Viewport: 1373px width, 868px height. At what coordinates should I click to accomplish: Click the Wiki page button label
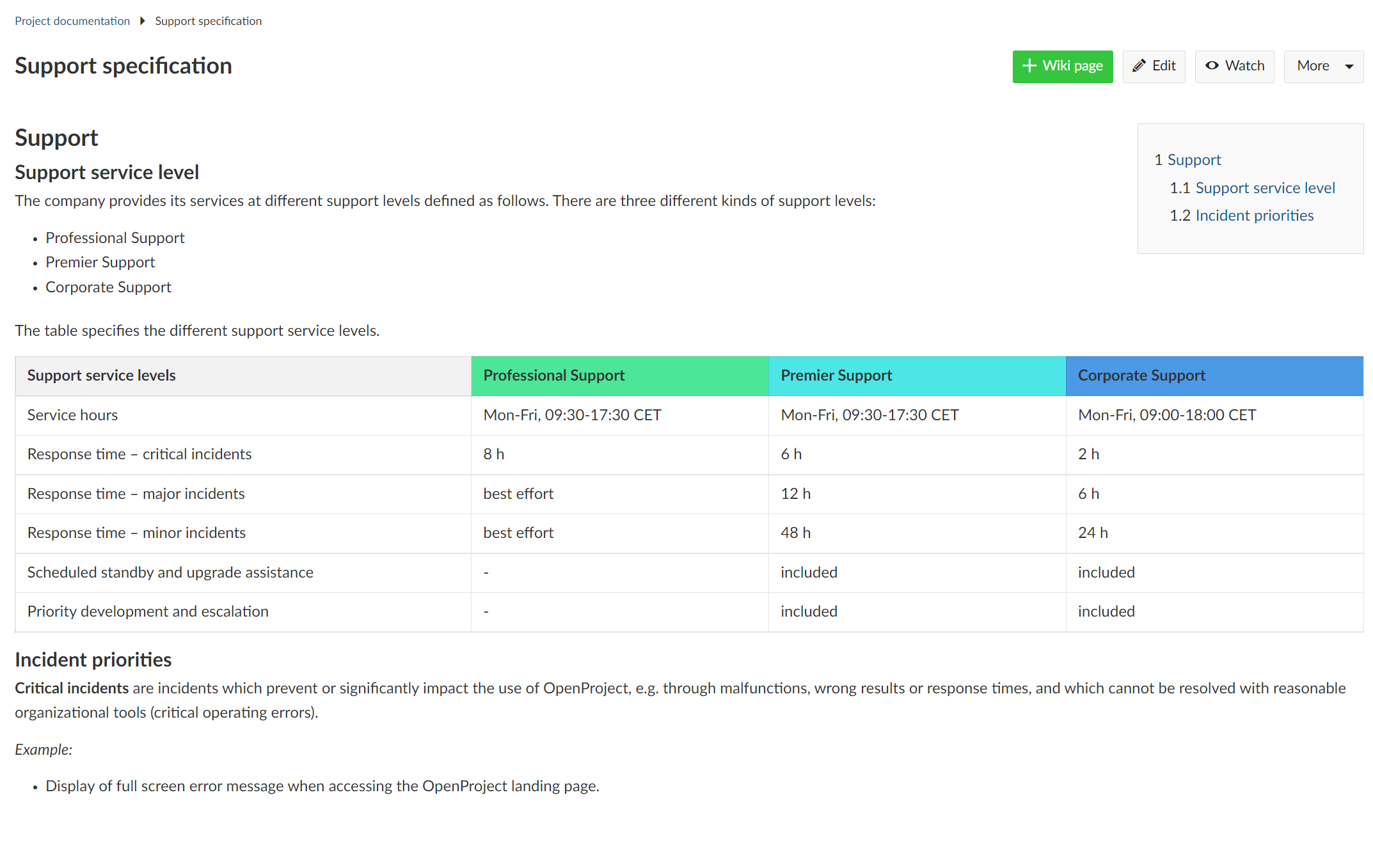[x=1072, y=66]
